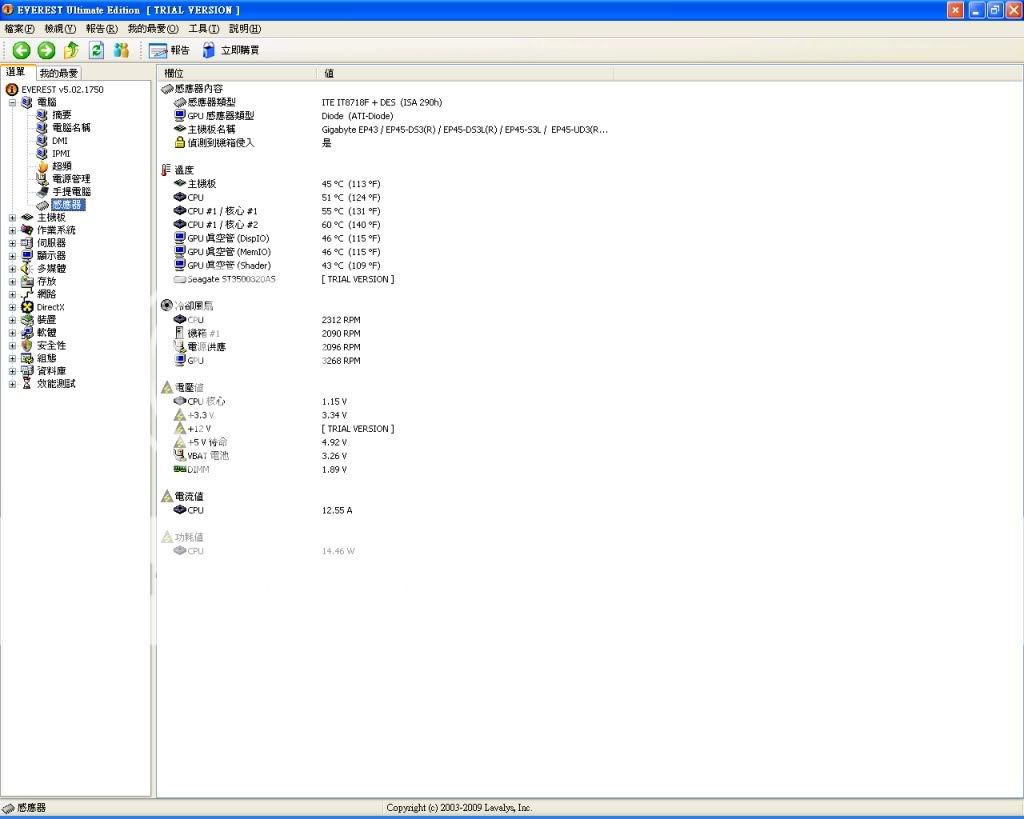The image size is (1024, 819).
Task: Click the 報告 toolbar button
Action: click(x=169, y=50)
